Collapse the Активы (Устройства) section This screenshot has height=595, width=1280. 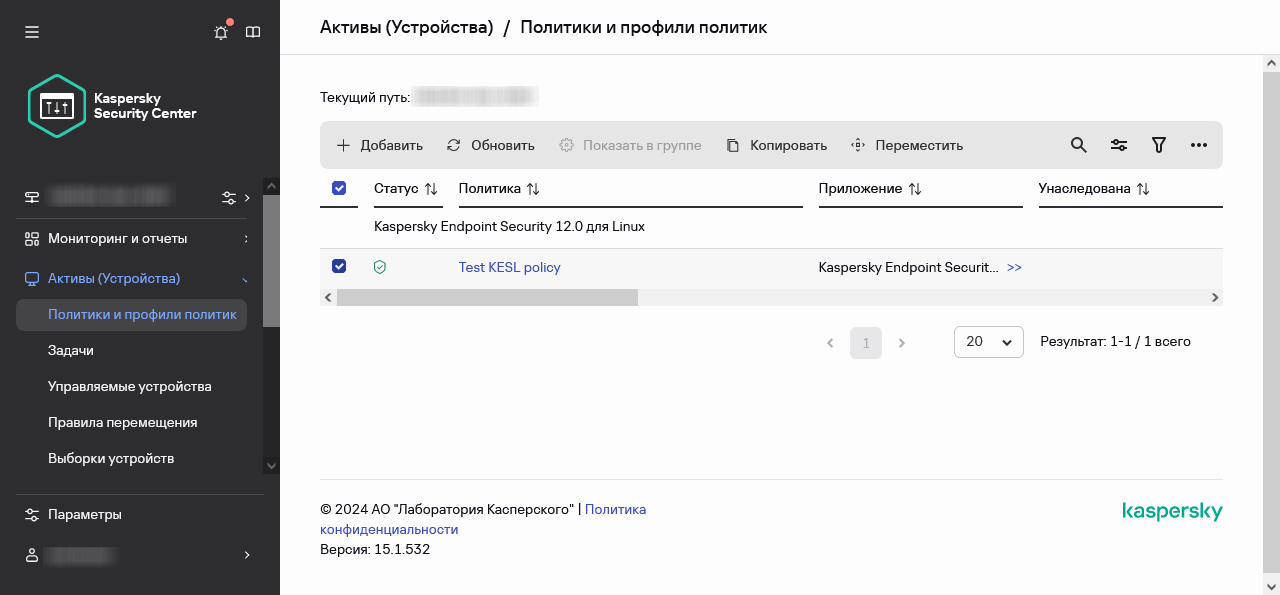(x=246, y=279)
